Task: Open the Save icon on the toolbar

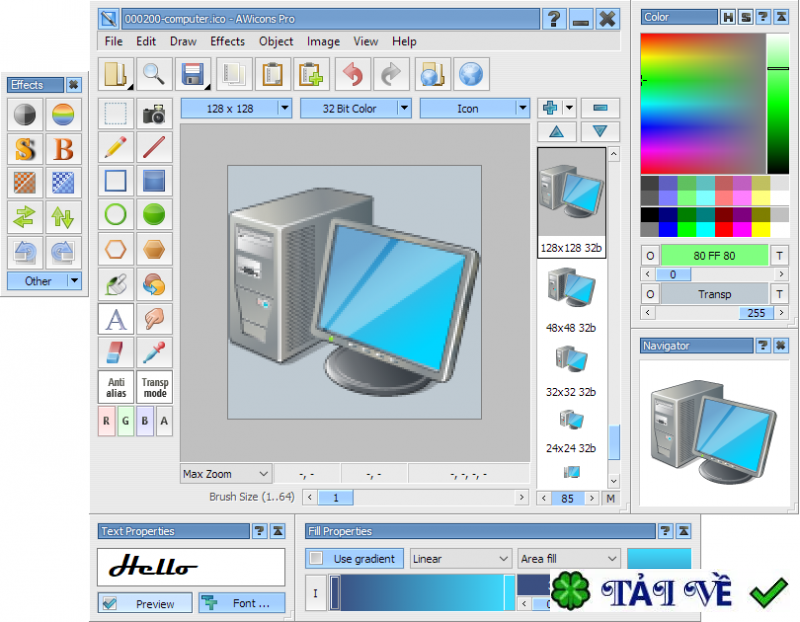Action: [x=192, y=74]
